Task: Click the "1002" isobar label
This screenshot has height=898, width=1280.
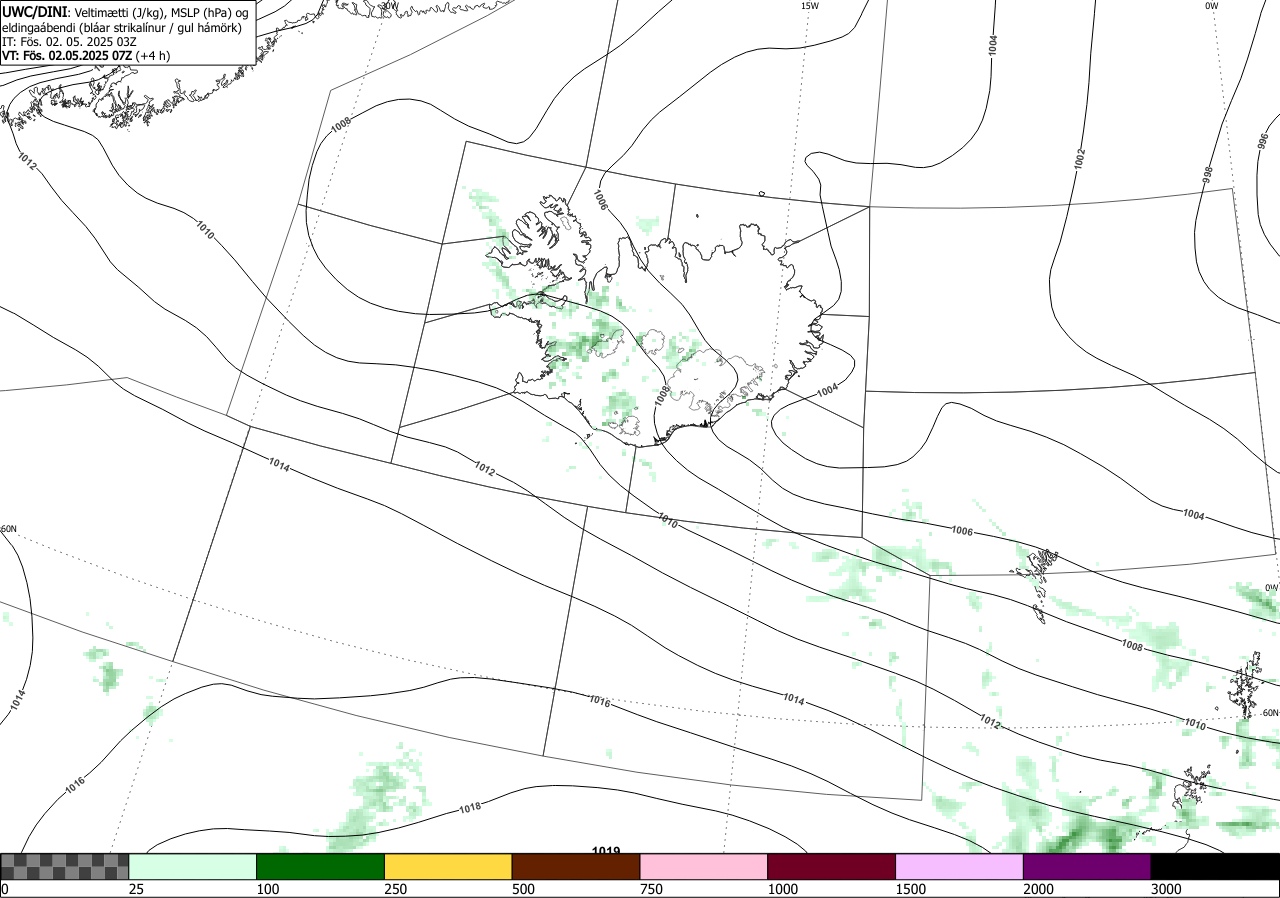Action: click(x=1079, y=159)
